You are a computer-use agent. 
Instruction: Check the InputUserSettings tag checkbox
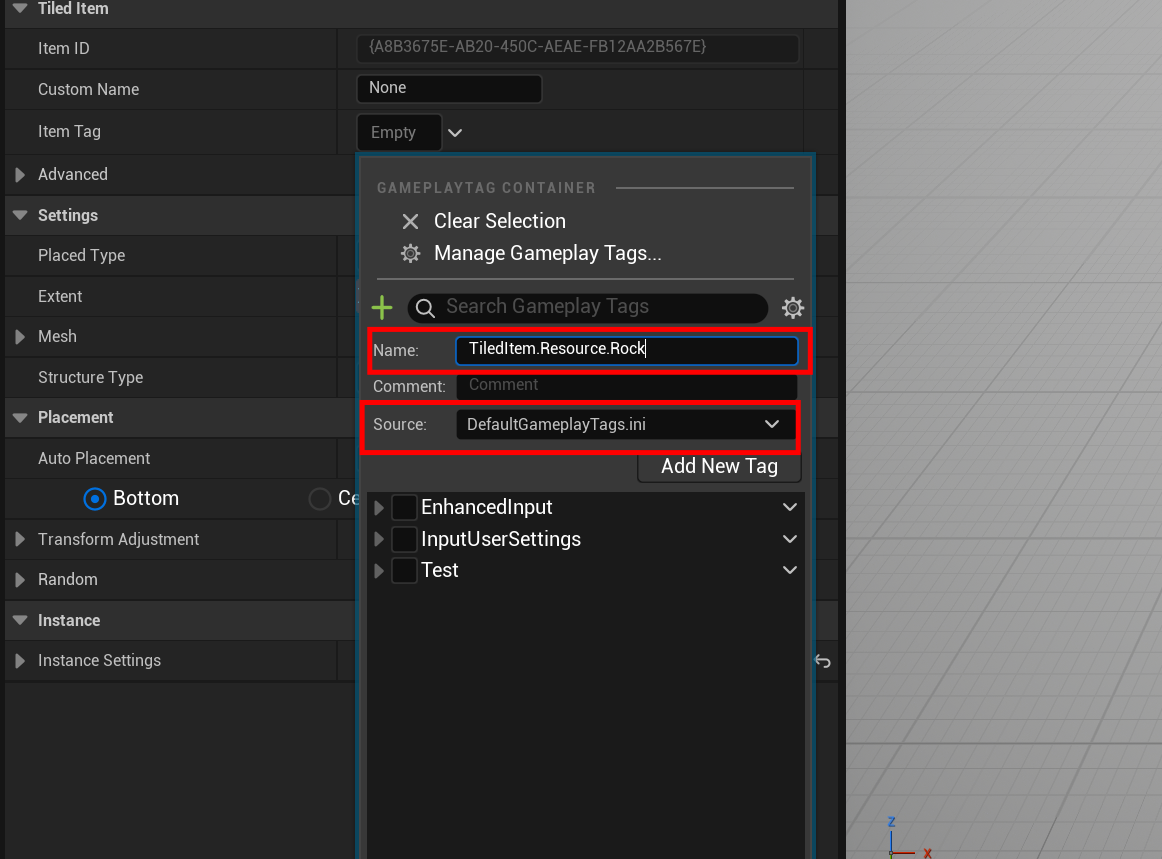(x=404, y=540)
